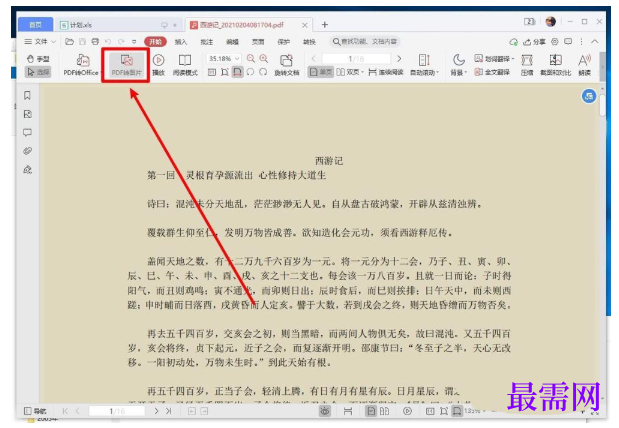The height and width of the screenshot is (428, 619).
Task: Enable 双页 double page view
Action: [348, 72]
